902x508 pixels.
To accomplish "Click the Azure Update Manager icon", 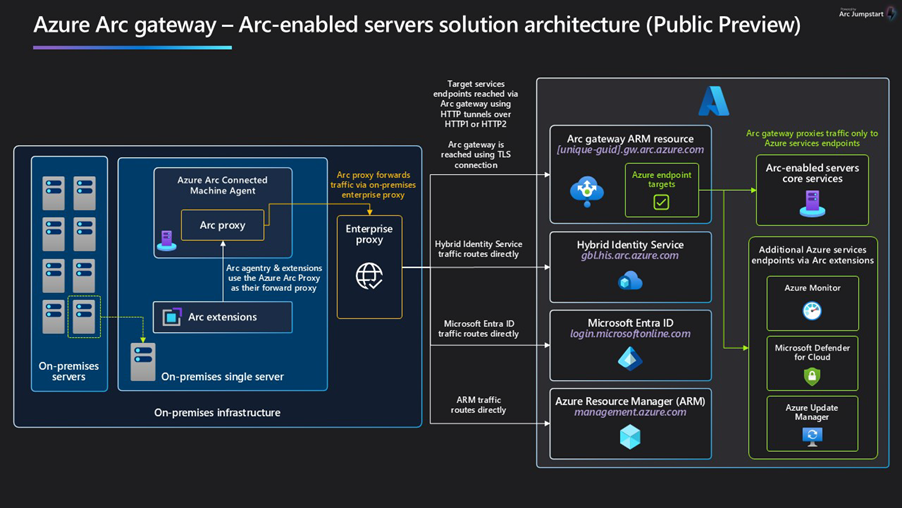I will point(812,437).
